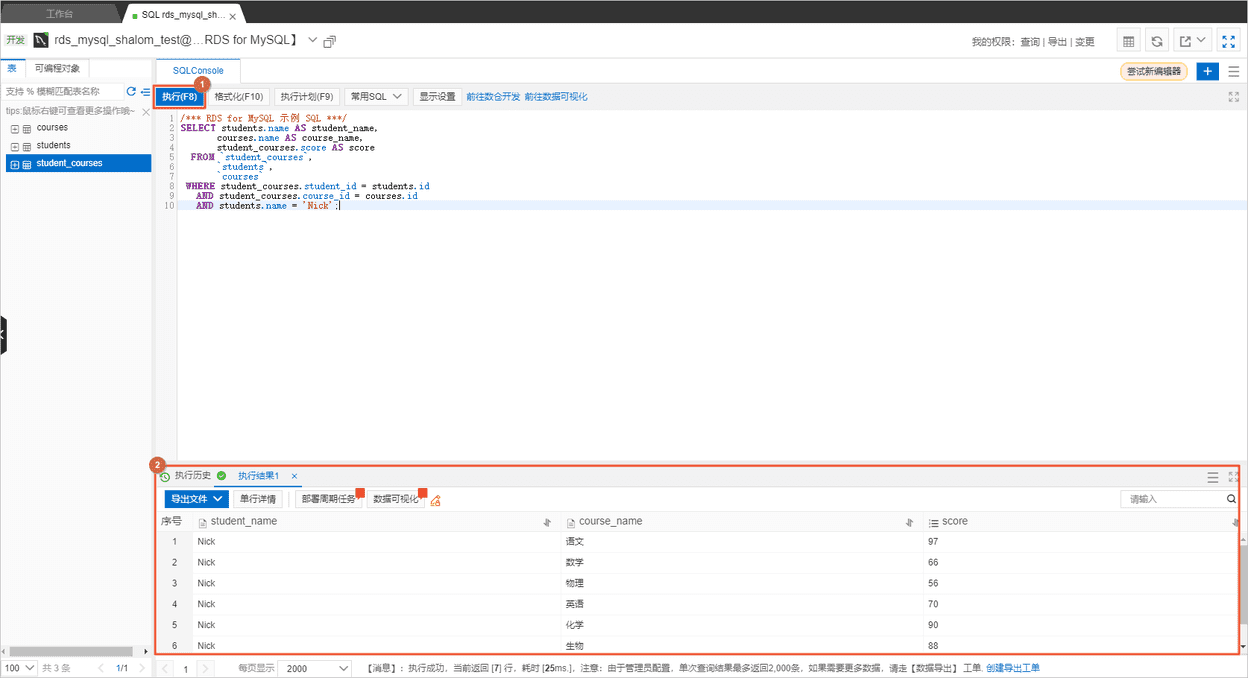Click the orange chart-edit icon in results toolbar

point(435,499)
